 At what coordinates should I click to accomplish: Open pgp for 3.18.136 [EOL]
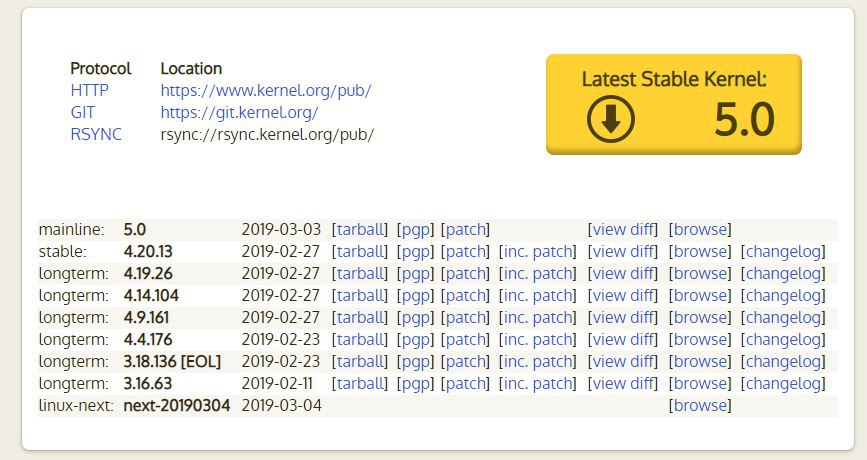pos(415,362)
